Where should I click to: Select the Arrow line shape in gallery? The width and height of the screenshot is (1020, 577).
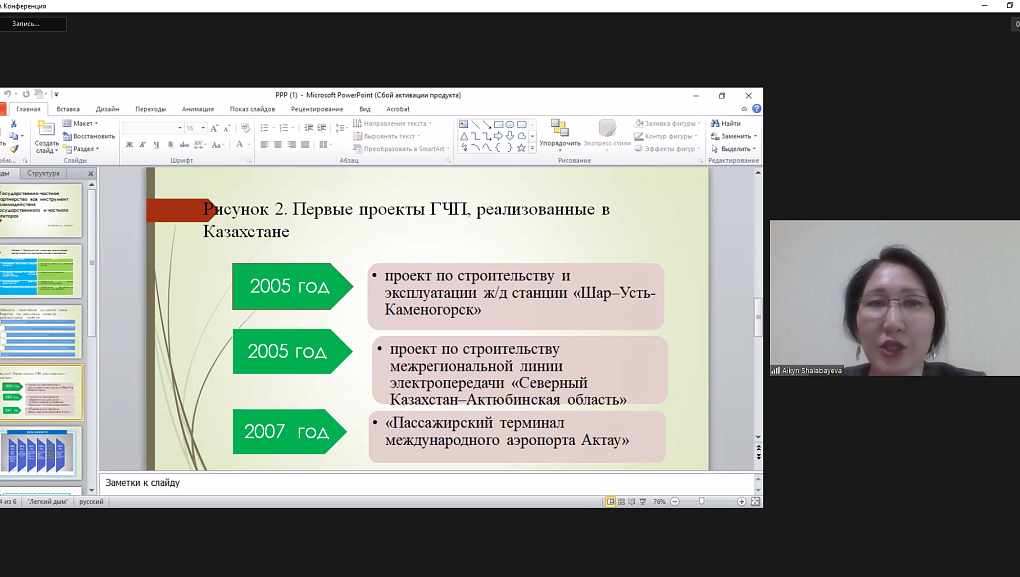[x=487, y=124]
